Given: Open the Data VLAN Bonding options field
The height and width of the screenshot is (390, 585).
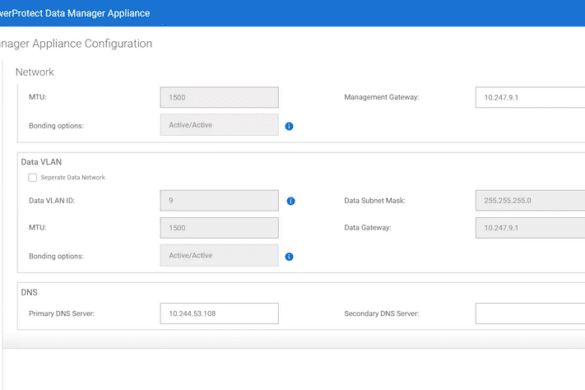Looking at the screenshot, I should pos(219,255).
